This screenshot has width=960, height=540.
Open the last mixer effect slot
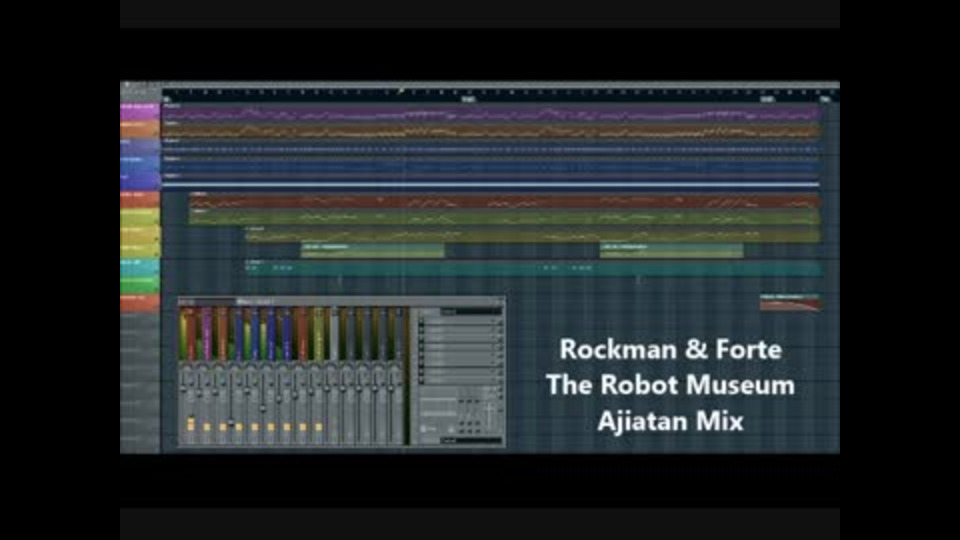[x=459, y=381]
